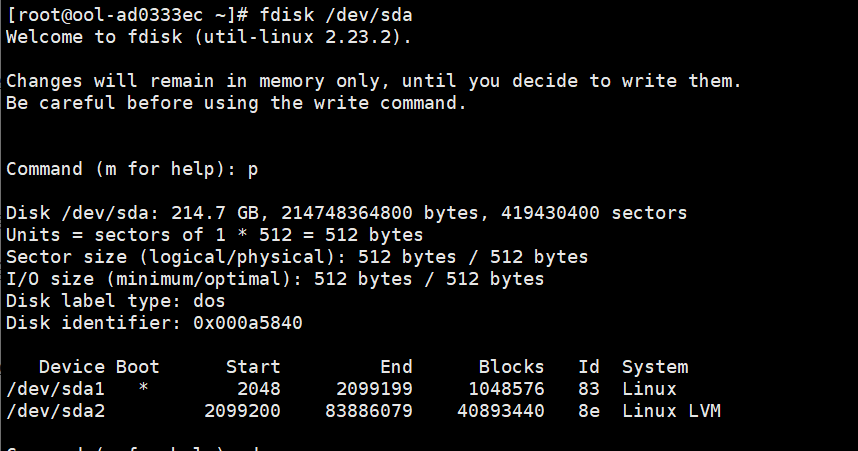Click the '8e' partition Id value
Screen dimensions: 858x451
(589, 411)
